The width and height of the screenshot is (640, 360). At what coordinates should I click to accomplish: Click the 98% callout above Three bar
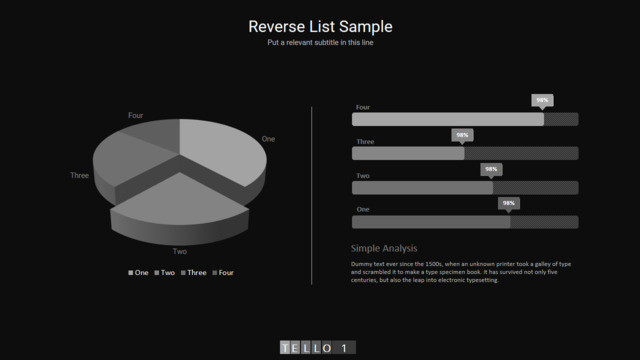[462, 136]
